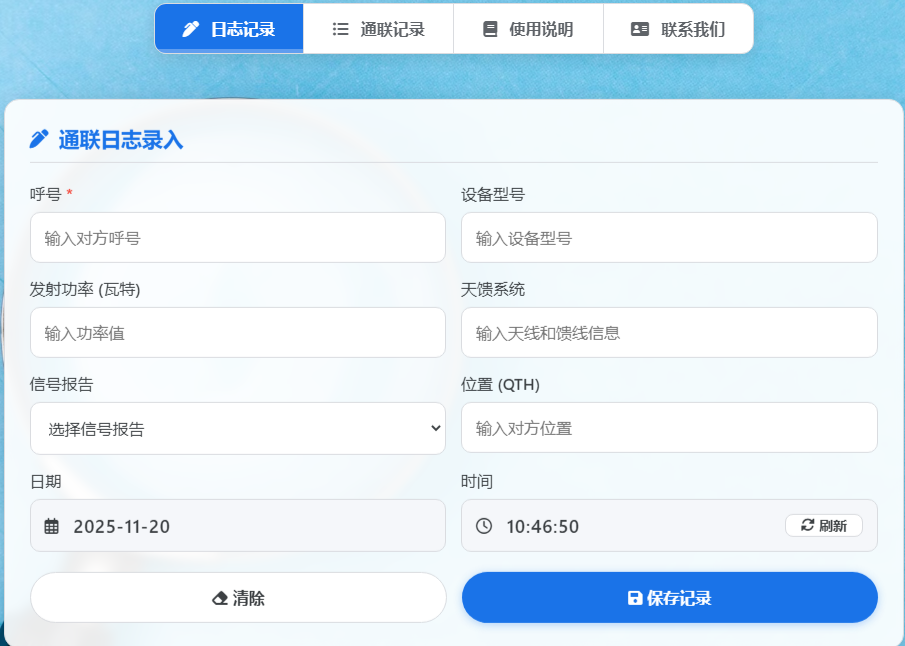Click the clock icon in the 时间 field

click(x=485, y=525)
